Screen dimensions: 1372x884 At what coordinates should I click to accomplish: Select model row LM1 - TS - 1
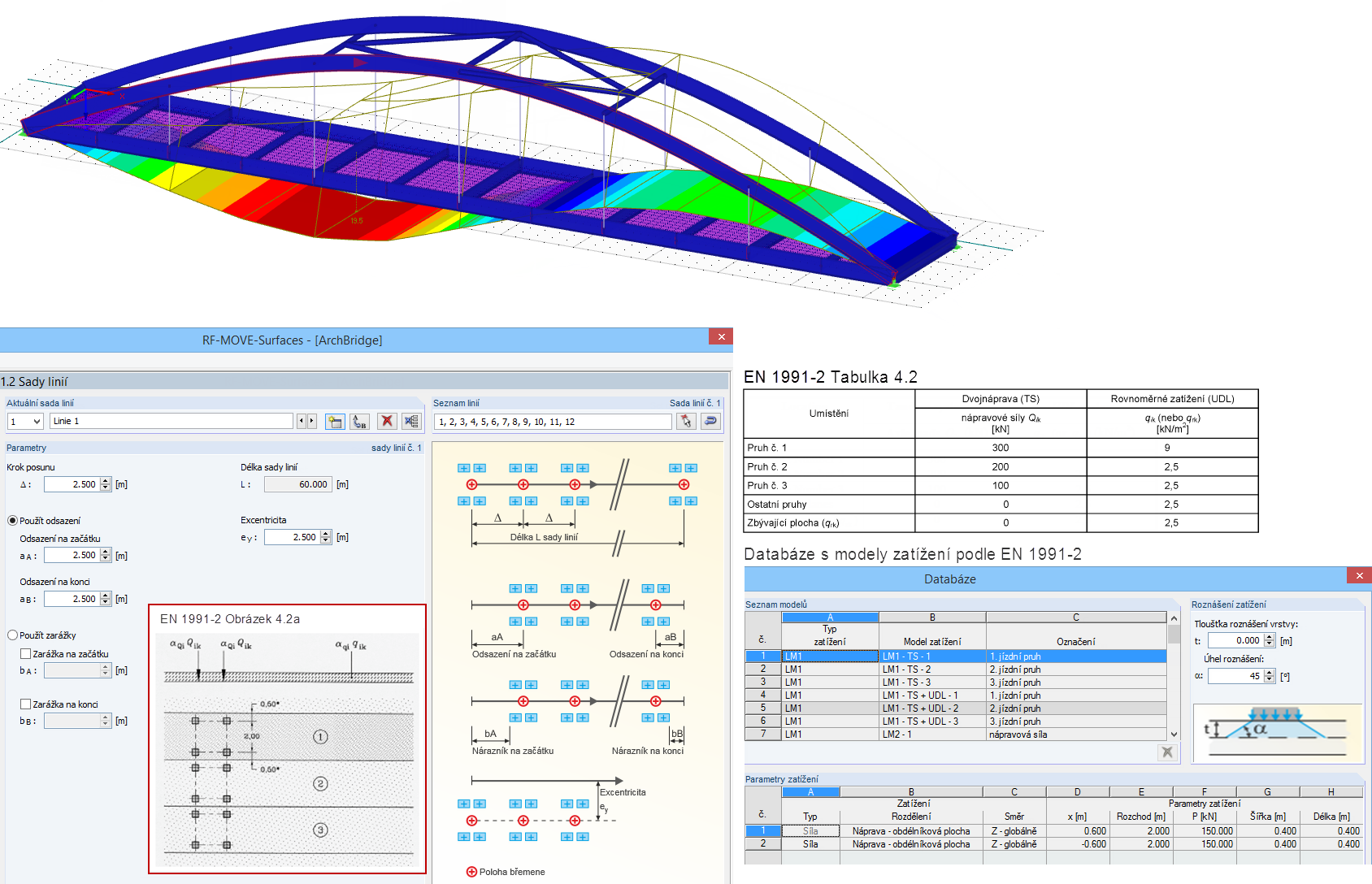tap(956, 656)
